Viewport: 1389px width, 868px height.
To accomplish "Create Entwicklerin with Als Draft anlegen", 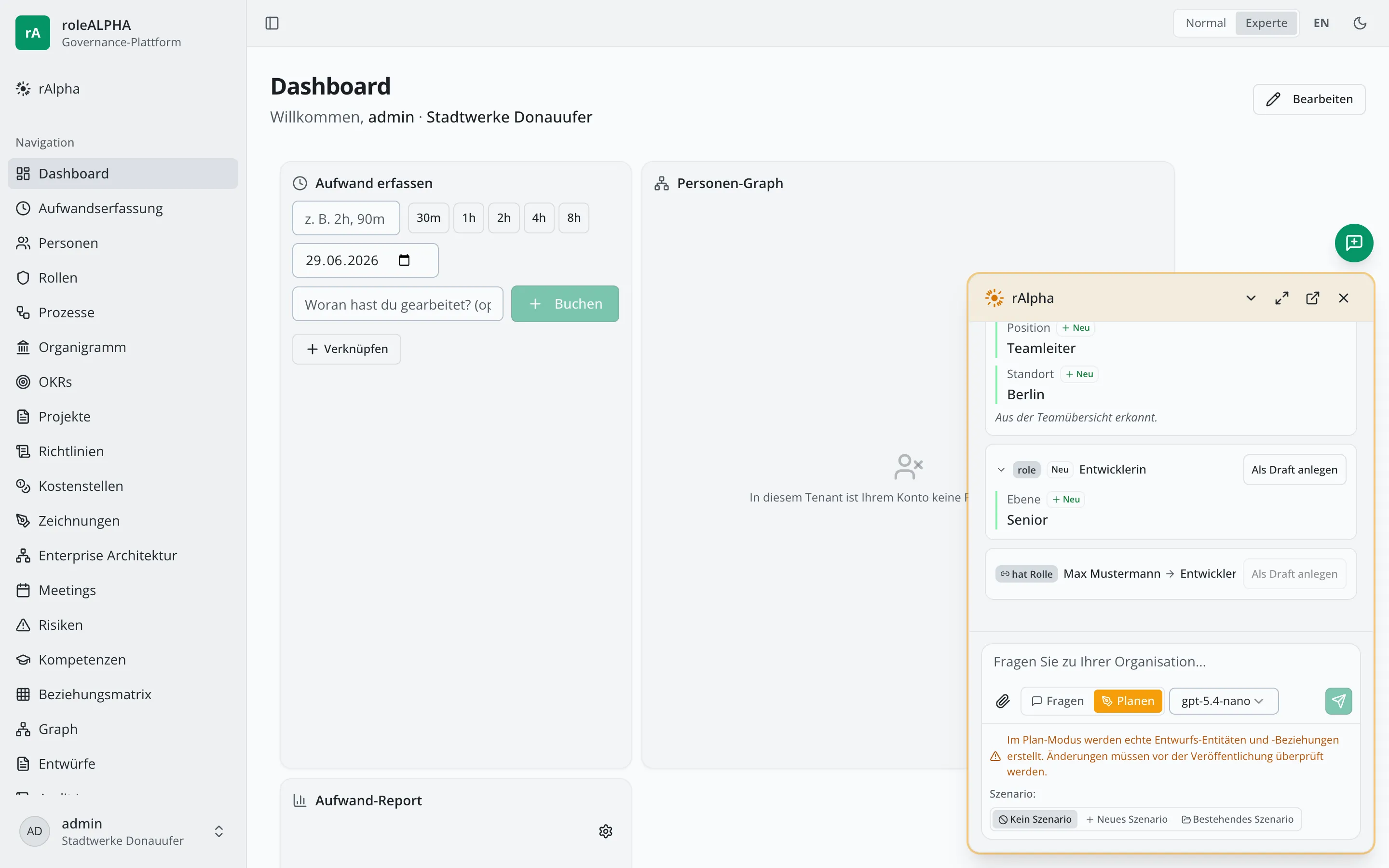I will click(x=1294, y=470).
